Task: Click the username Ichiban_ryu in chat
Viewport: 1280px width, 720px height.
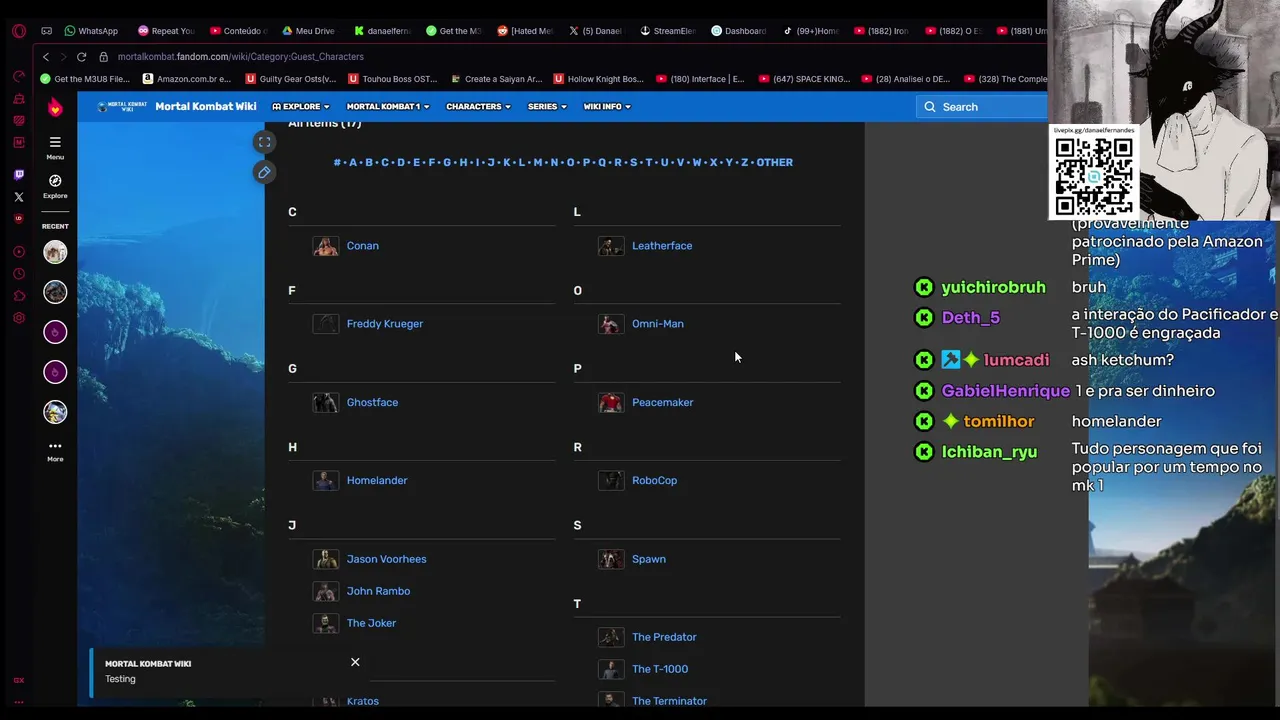Action: [x=989, y=452]
